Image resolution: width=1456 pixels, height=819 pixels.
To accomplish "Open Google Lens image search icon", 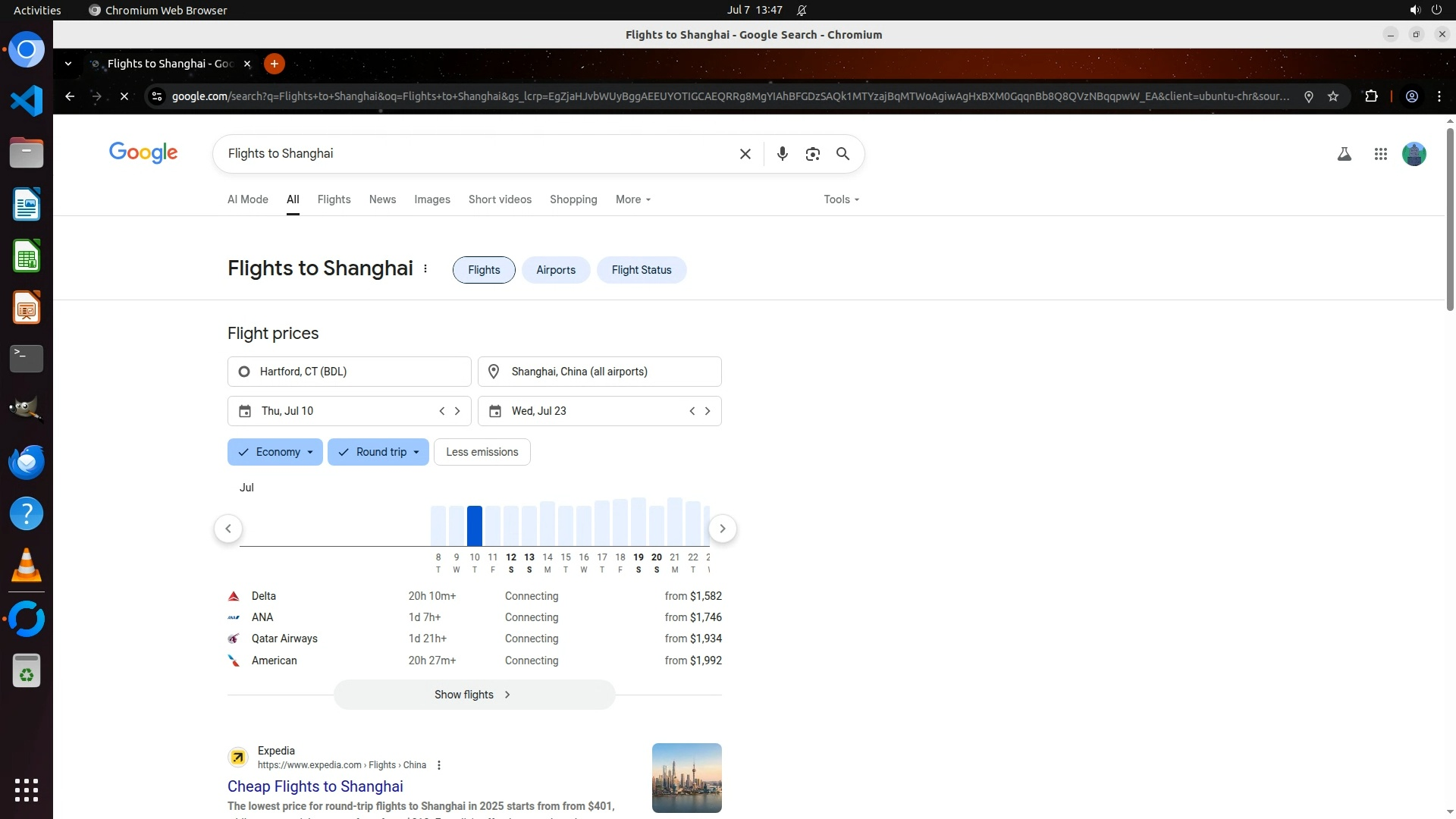I will coord(812,154).
